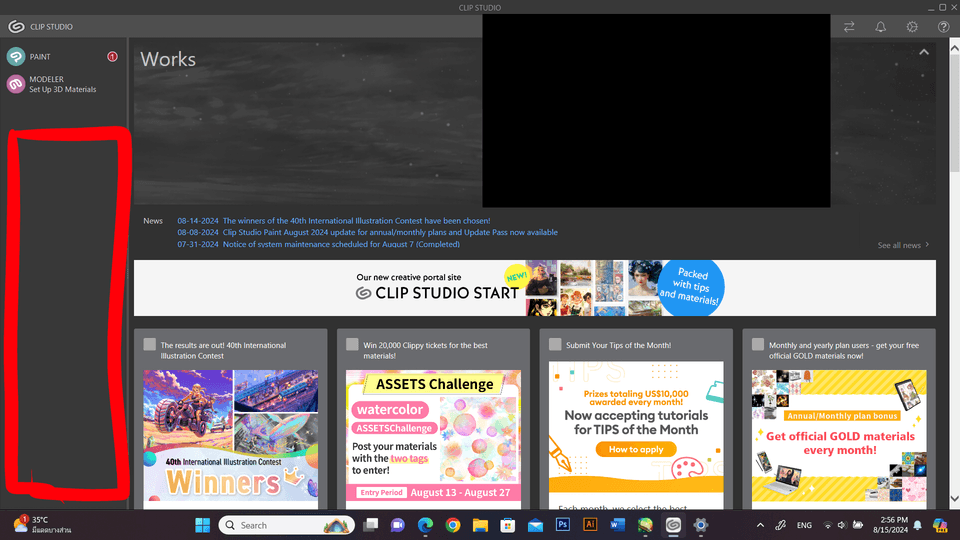Open the weather widget showing 35°C
The height and width of the screenshot is (540, 960).
pos(43,525)
